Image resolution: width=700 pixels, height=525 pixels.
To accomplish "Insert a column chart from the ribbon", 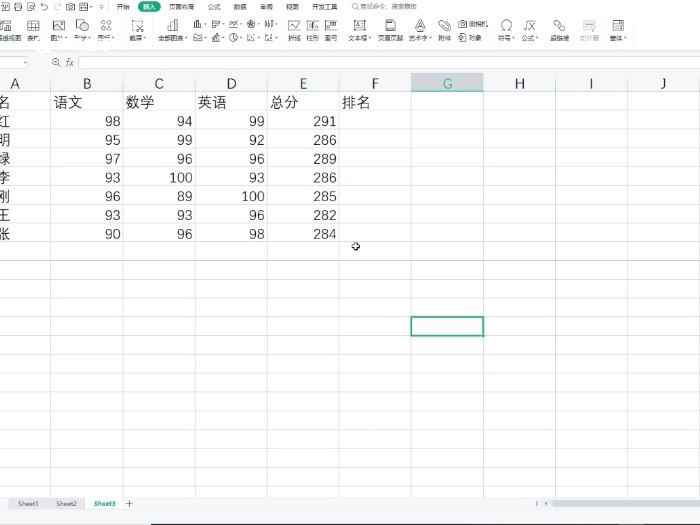I will pyautogui.click(x=197, y=24).
